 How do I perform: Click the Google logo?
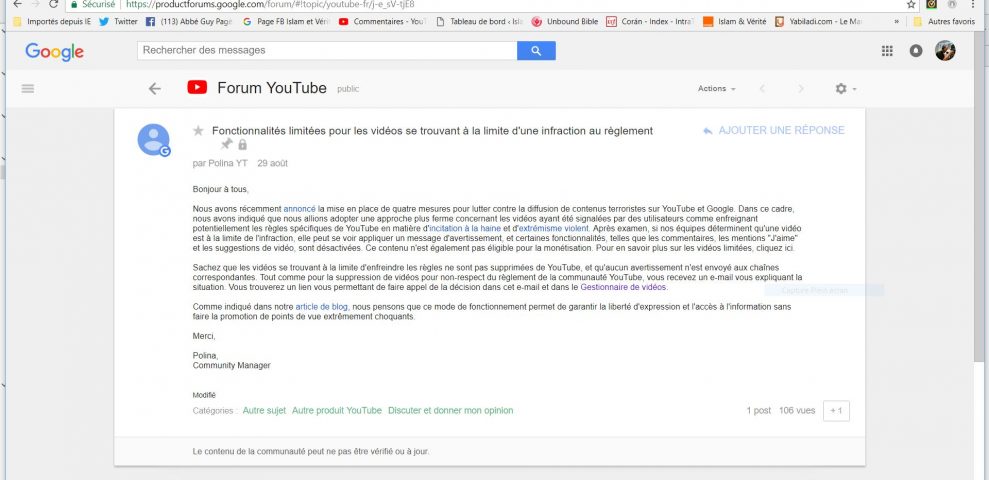54,52
